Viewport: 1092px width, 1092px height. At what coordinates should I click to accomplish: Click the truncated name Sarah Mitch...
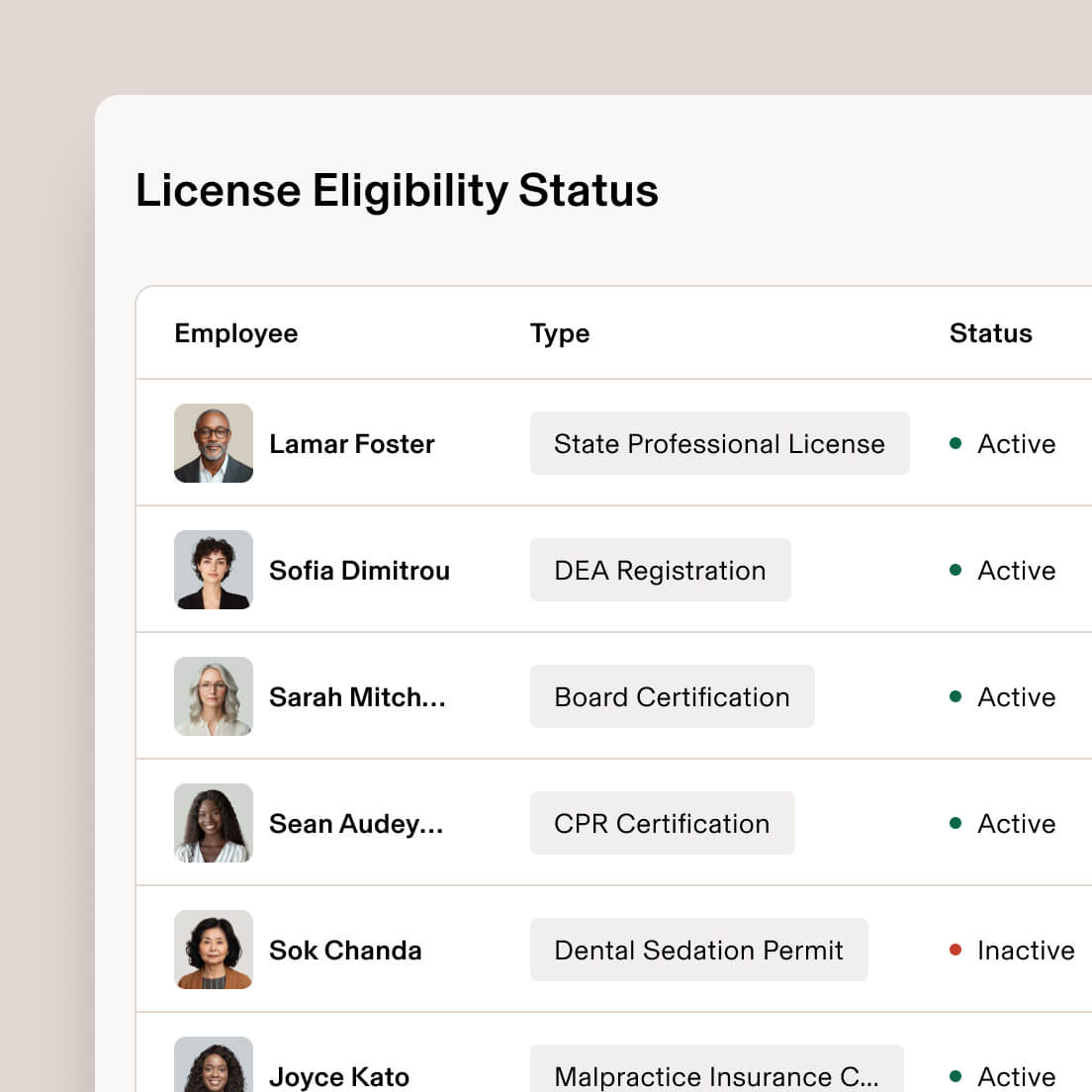[357, 696]
